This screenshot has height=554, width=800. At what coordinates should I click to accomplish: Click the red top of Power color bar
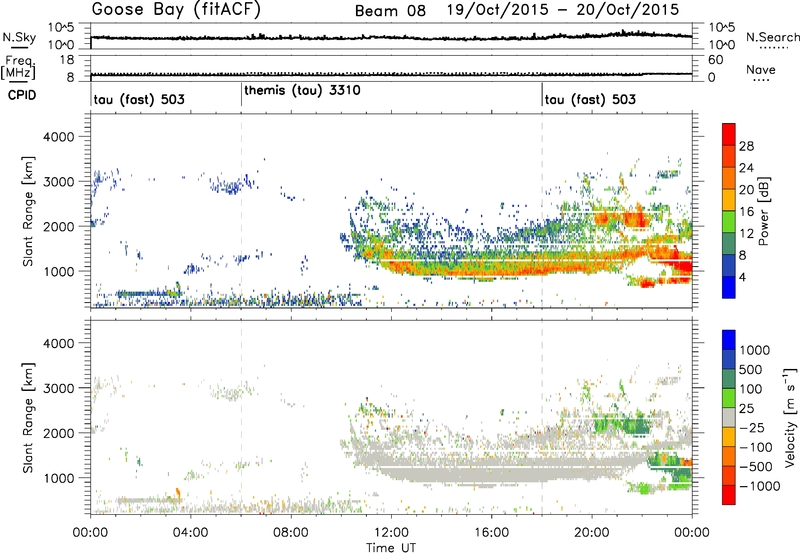click(728, 134)
